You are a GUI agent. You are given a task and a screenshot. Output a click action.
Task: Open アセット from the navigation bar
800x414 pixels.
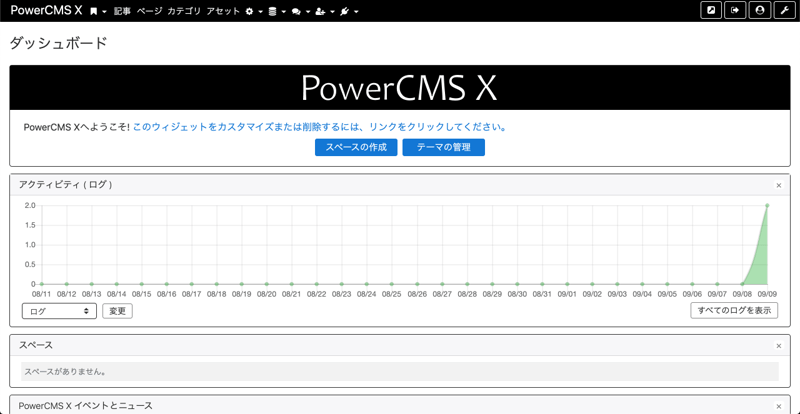tap(223, 11)
